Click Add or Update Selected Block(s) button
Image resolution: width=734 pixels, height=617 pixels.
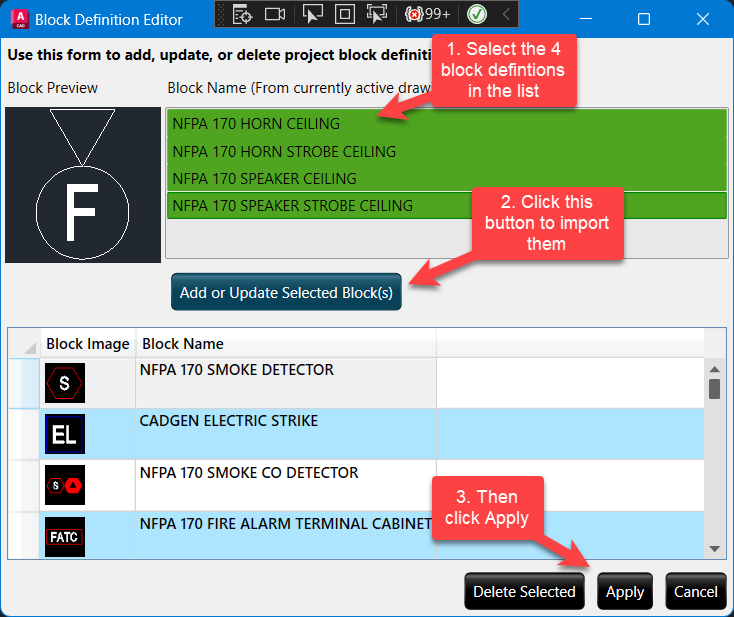tap(286, 292)
